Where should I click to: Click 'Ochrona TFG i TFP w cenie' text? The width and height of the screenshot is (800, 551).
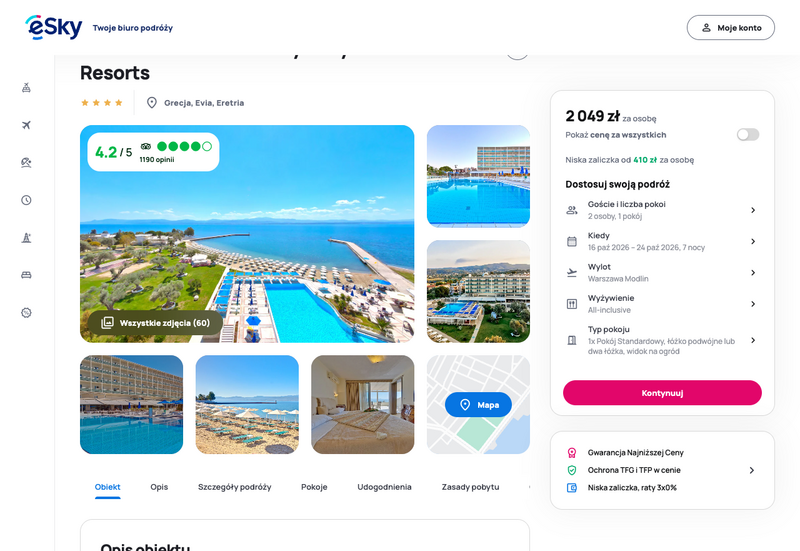click(634, 470)
